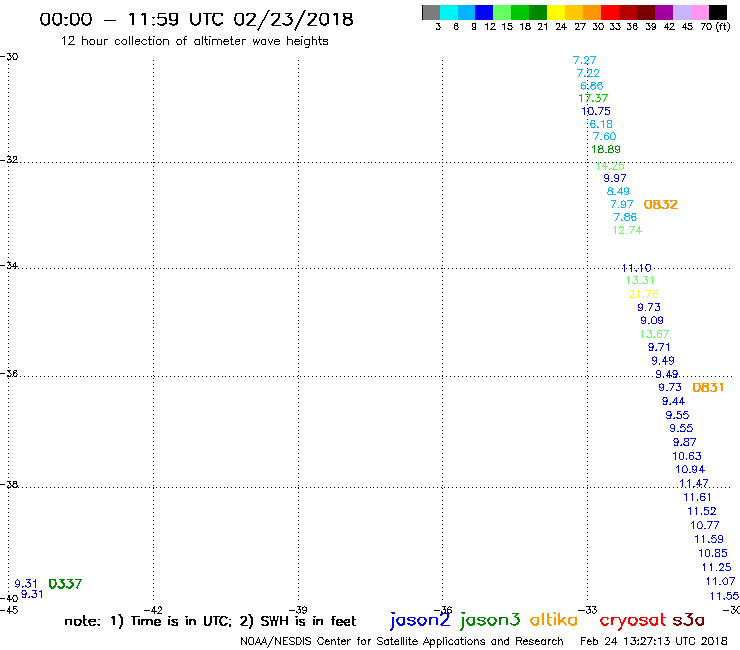This screenshot has height=650, width=740.
Task: Click the wave height value 10.85
Action: pos(713,553)
